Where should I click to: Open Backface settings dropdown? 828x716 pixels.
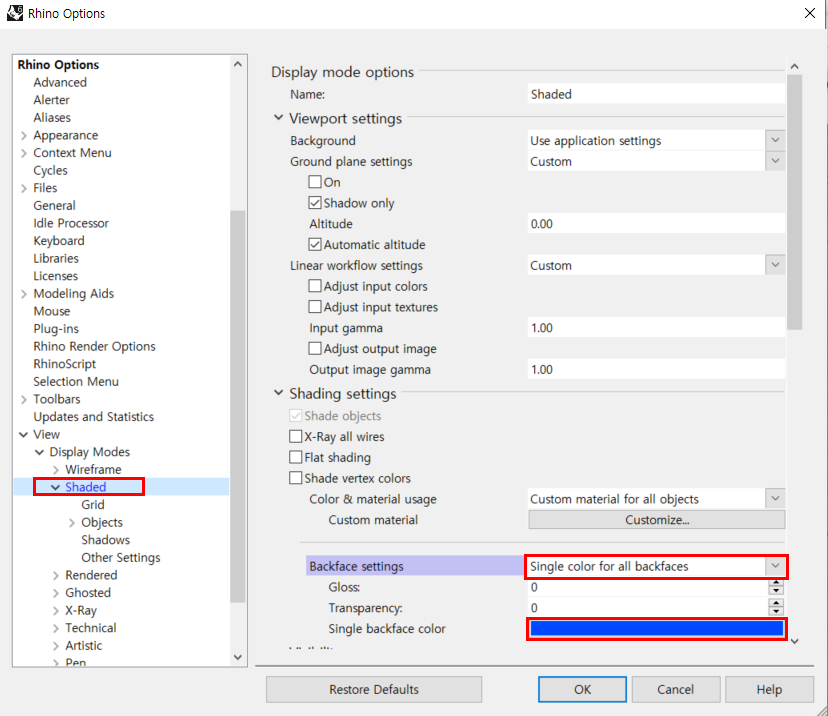pos(775,566)
